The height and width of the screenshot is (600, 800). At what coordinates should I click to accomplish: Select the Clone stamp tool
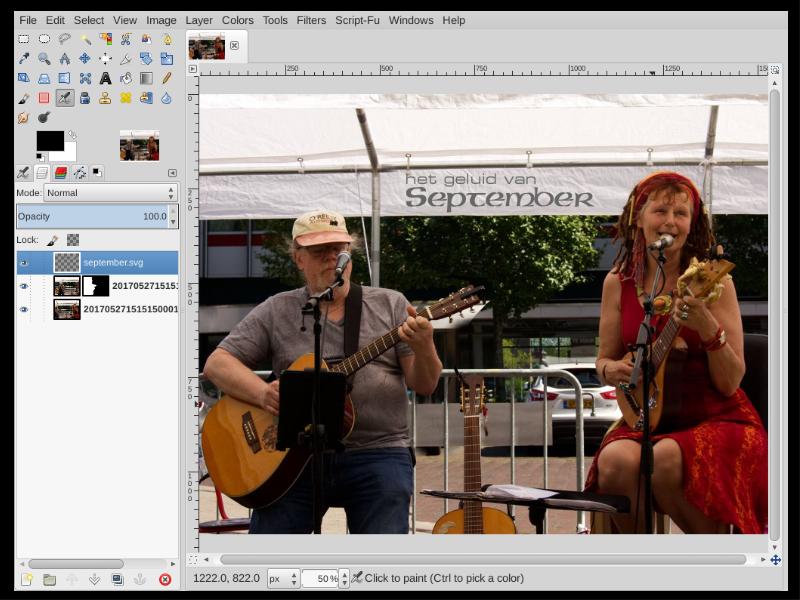[x=105, y=98]
